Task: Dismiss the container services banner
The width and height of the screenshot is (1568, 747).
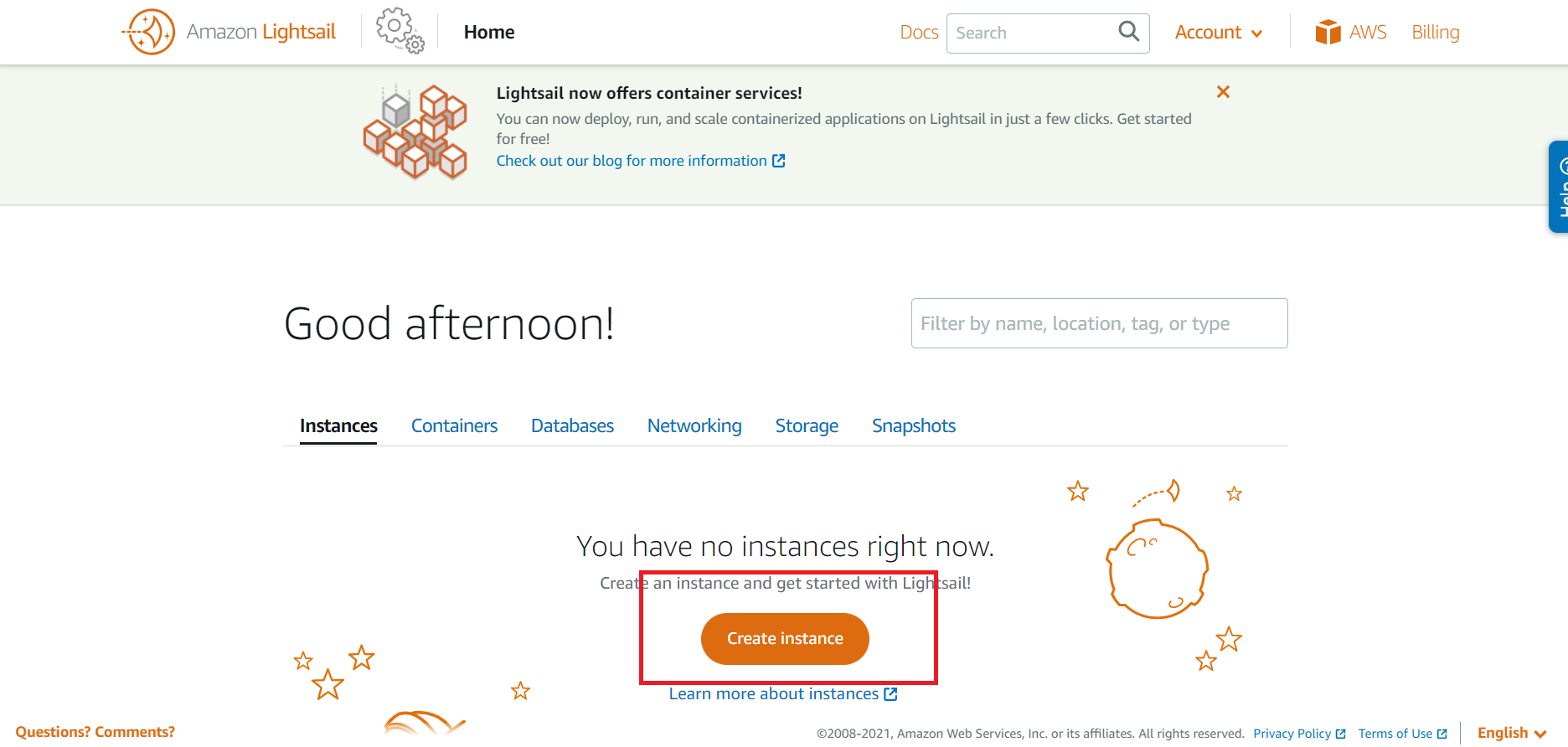Action: 1223,92
